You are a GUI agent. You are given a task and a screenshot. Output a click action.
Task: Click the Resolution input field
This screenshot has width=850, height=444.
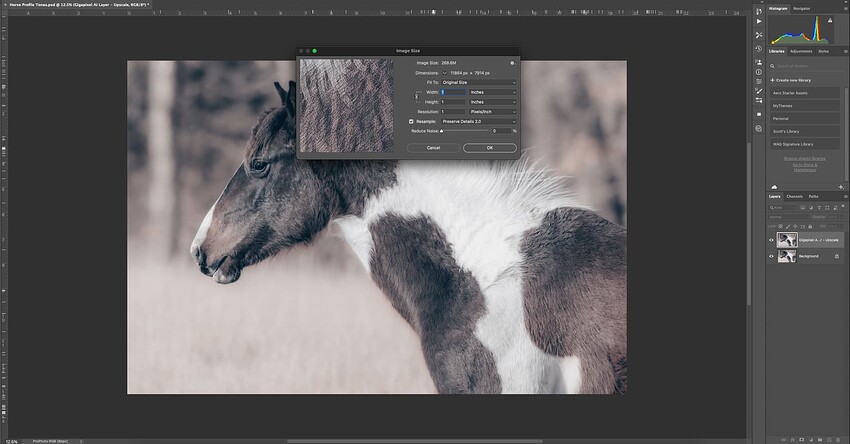tap(453, 112)
